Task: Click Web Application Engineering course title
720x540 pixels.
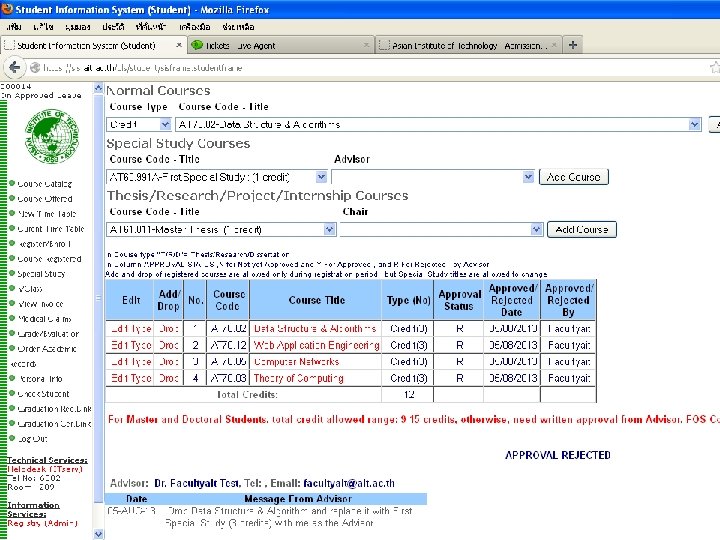Action: click(316, 345)
